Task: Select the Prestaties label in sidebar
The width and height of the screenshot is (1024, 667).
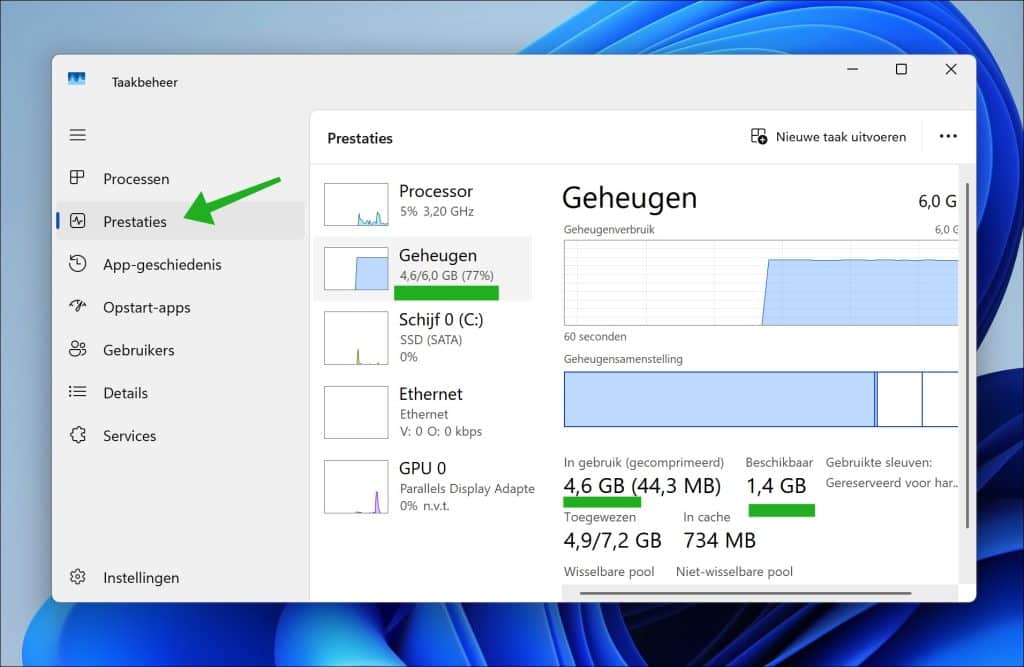Action: click(x=135, y=221)
